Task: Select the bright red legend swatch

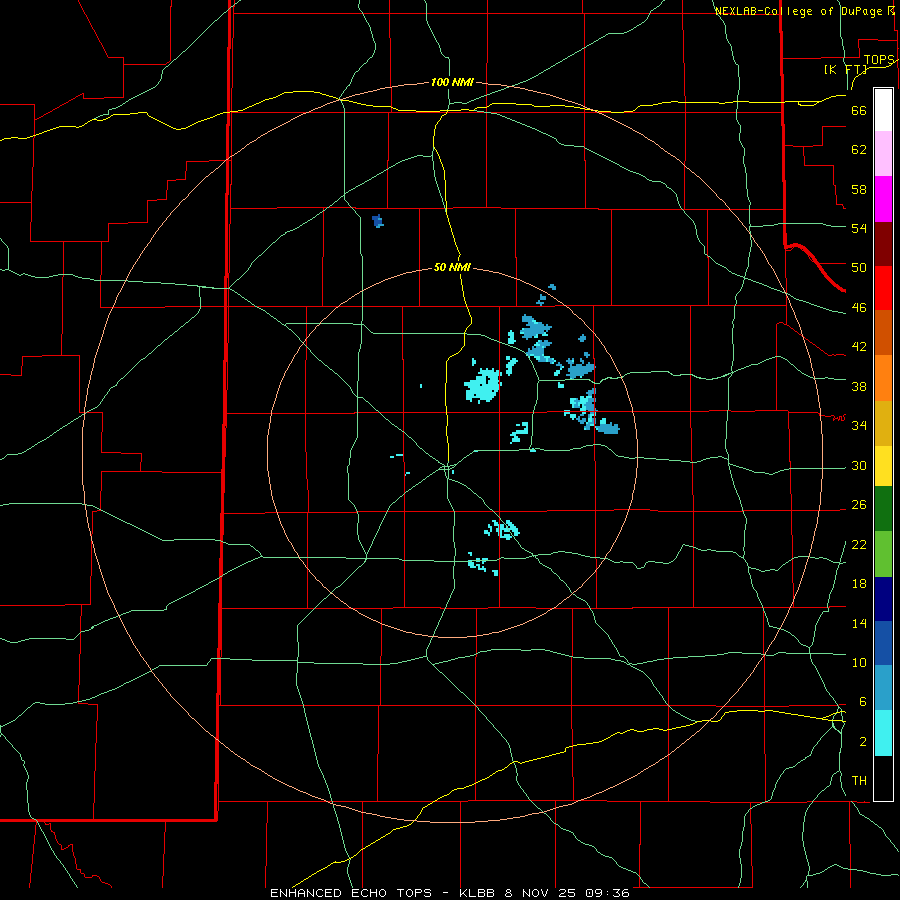Action: pos(883,289)
